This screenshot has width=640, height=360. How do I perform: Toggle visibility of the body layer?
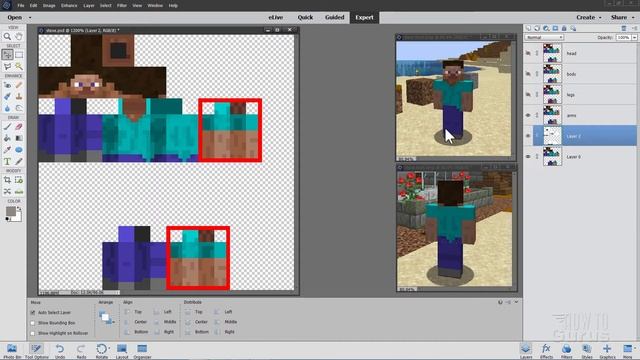[528, 74]
